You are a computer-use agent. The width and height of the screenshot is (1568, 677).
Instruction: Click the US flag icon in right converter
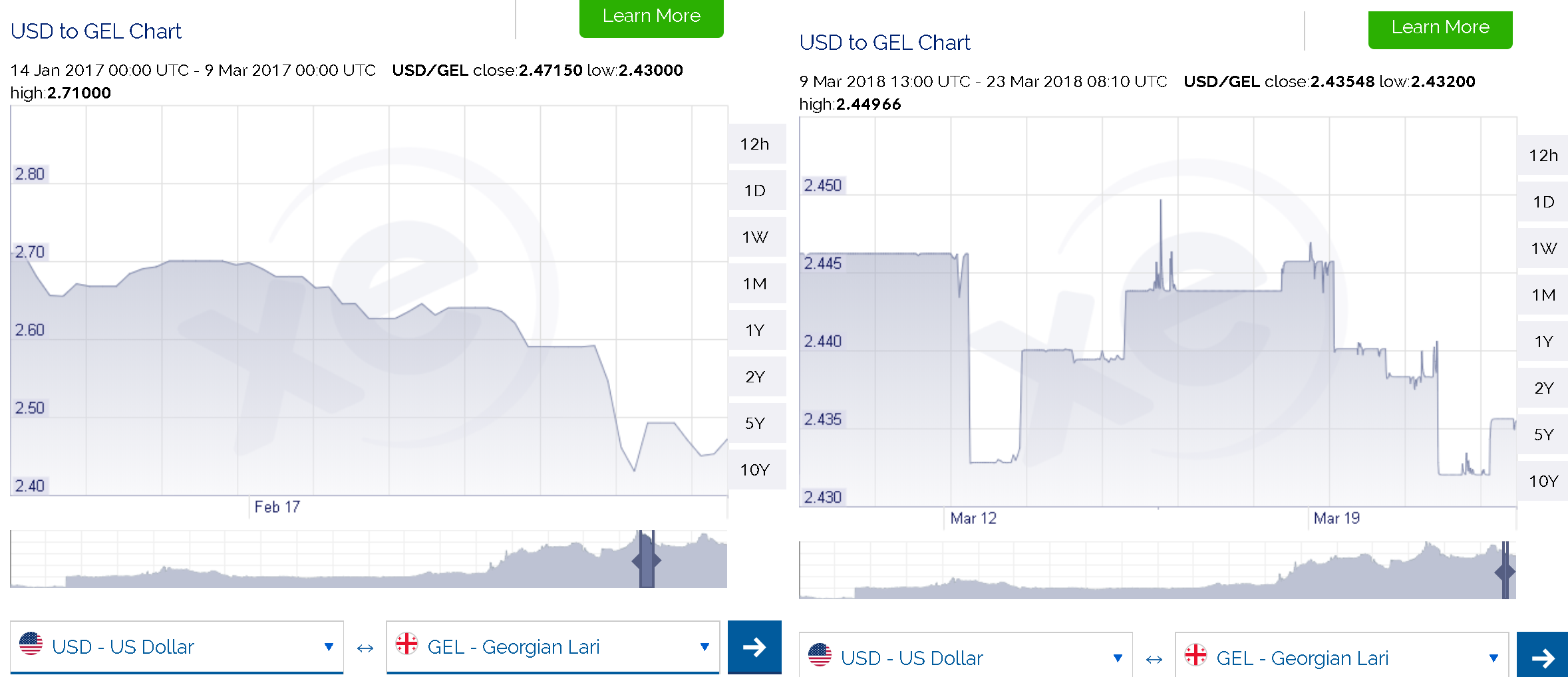[x=820, y=655]
